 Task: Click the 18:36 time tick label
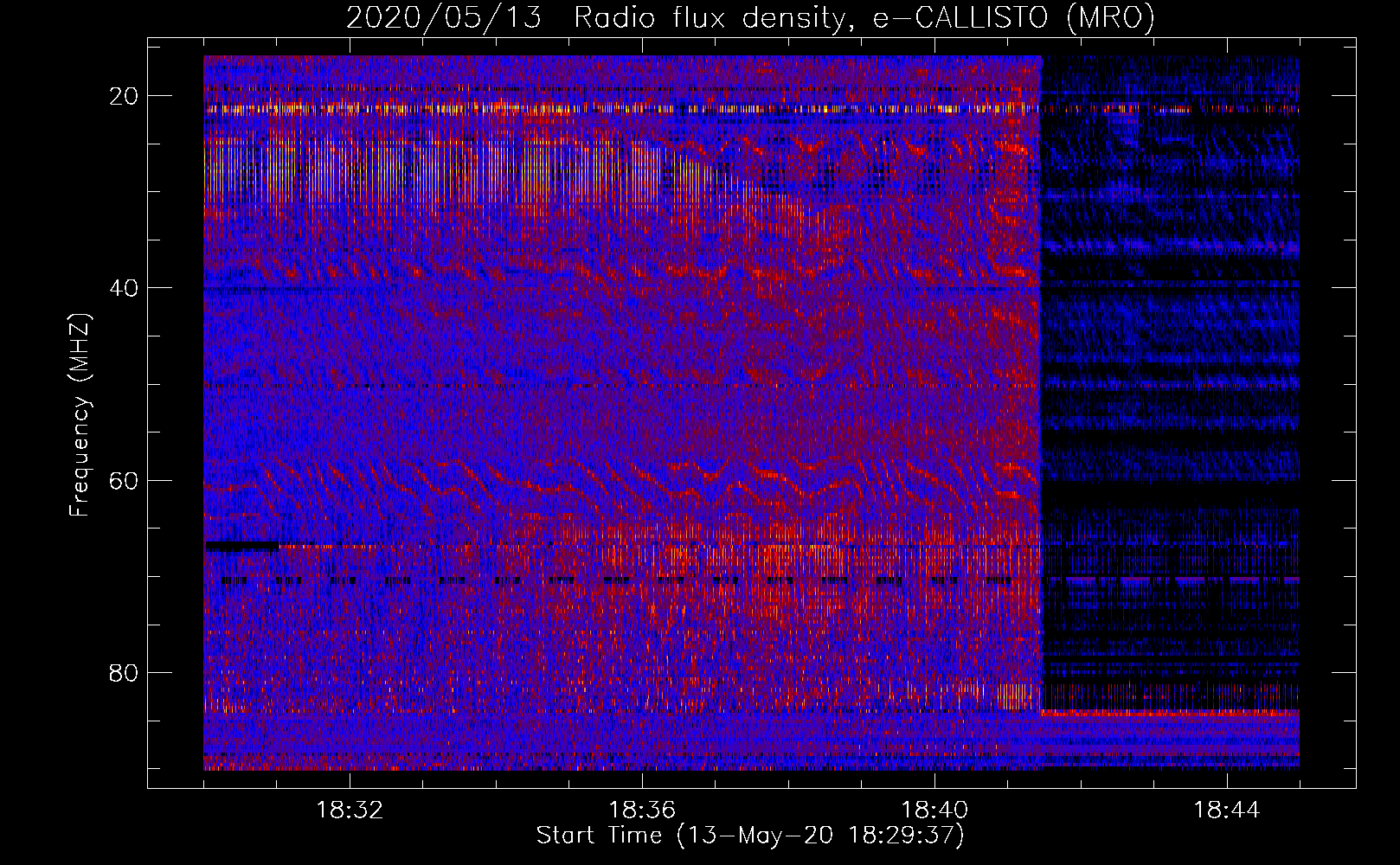(642, 811)
